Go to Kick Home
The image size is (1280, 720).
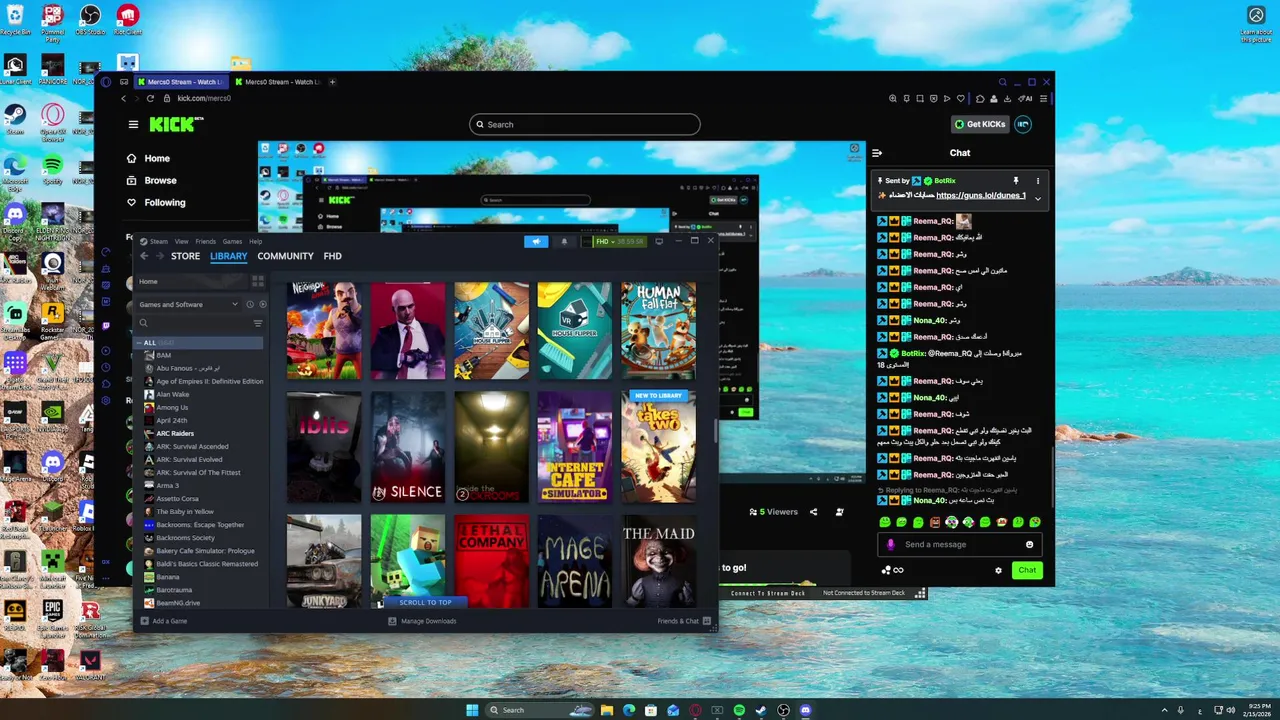tap(149, 158)
